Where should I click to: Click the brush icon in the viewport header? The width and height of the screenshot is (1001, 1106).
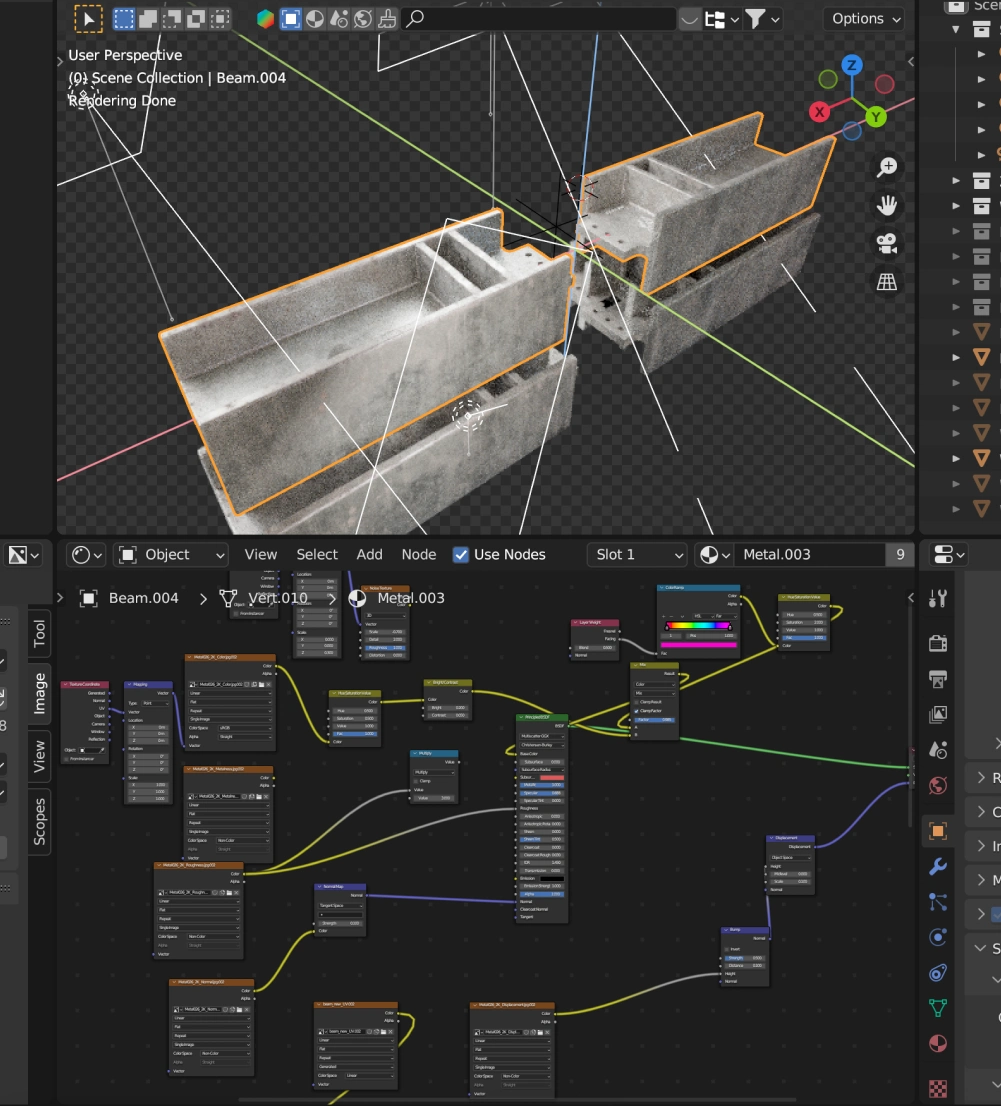(x=387, y=19)
